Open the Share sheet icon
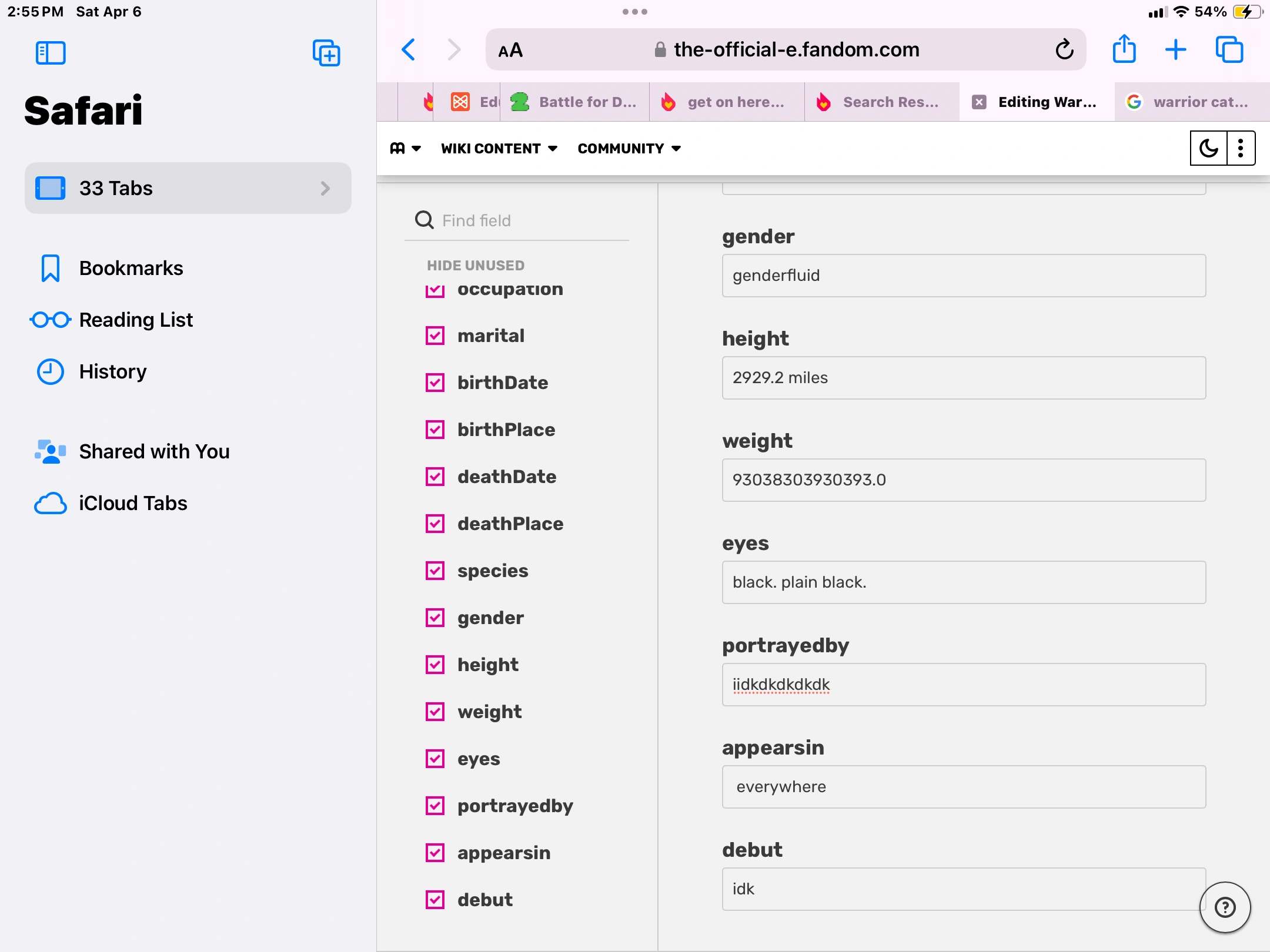The height and width of the screenshot is (952, 1270). (1124, 50)
